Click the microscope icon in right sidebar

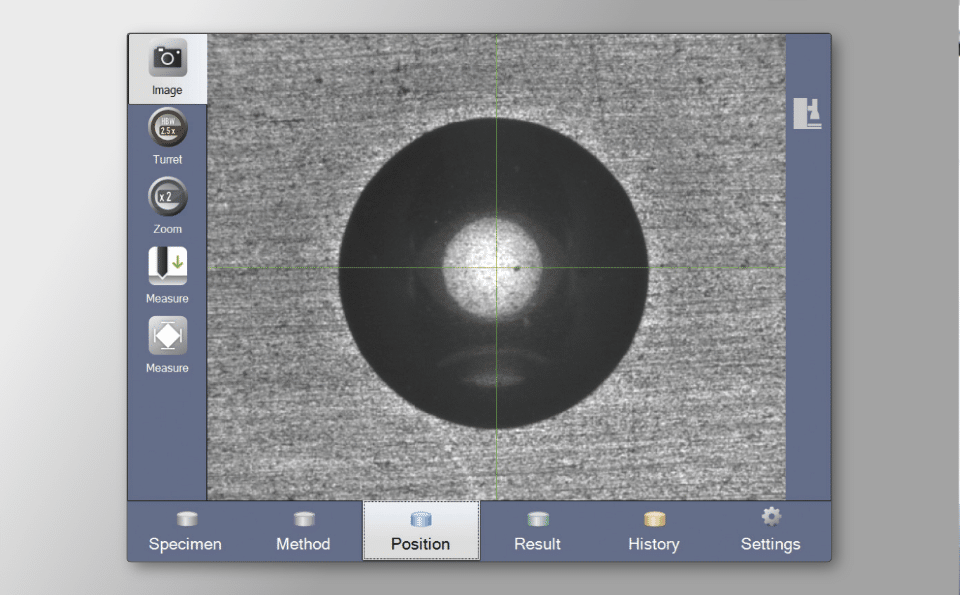pos(807,113)
